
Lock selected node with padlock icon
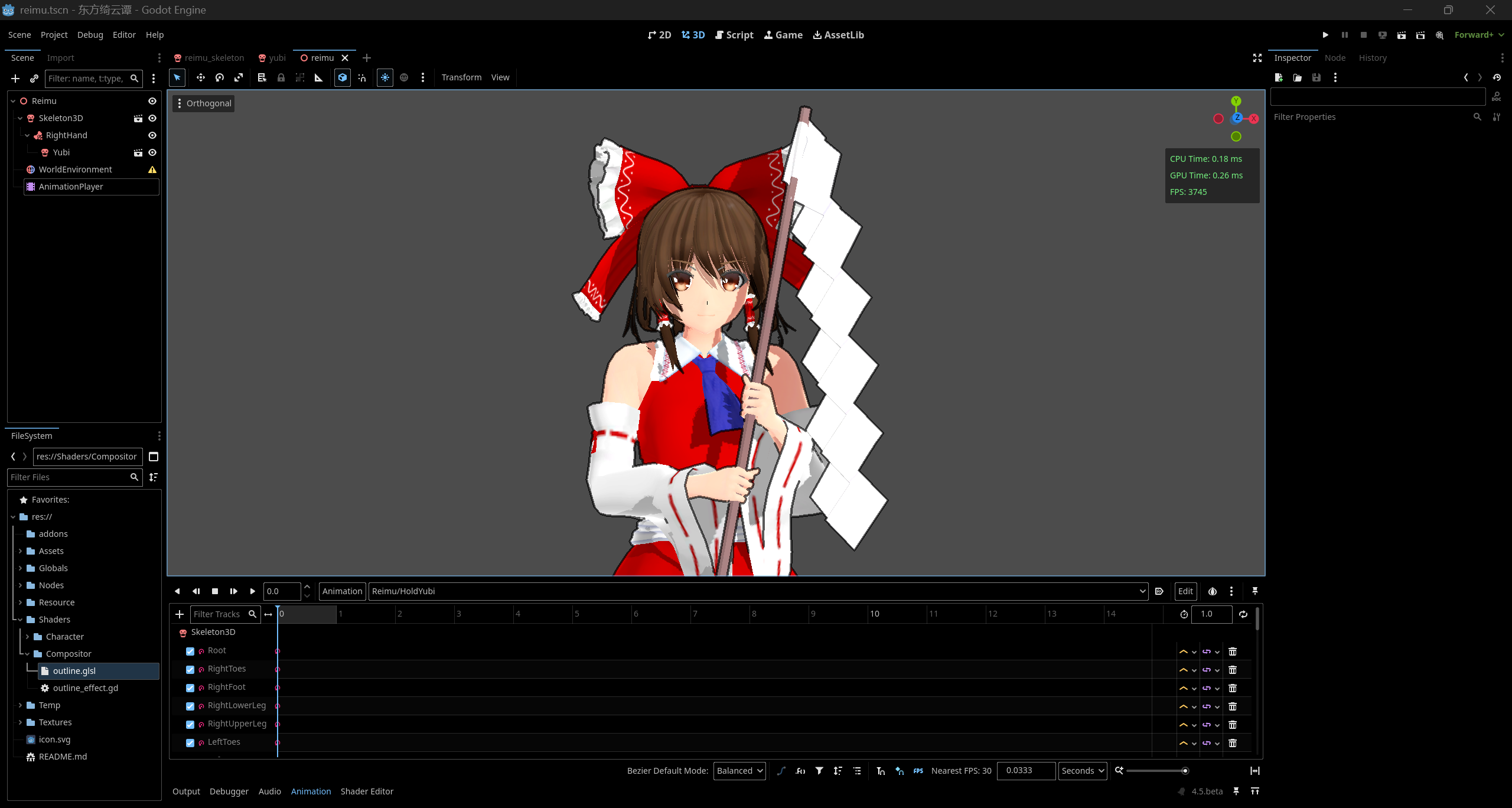281,77
